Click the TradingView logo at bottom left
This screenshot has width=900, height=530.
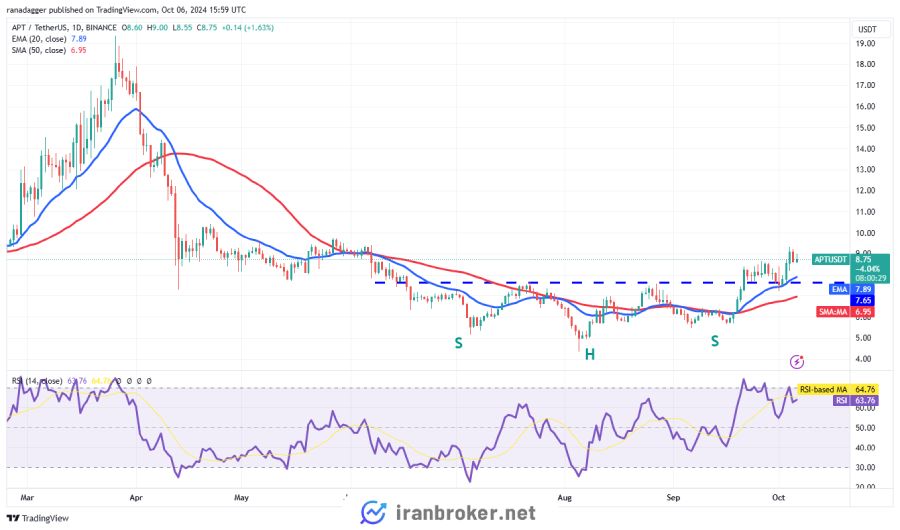point(38,518)
